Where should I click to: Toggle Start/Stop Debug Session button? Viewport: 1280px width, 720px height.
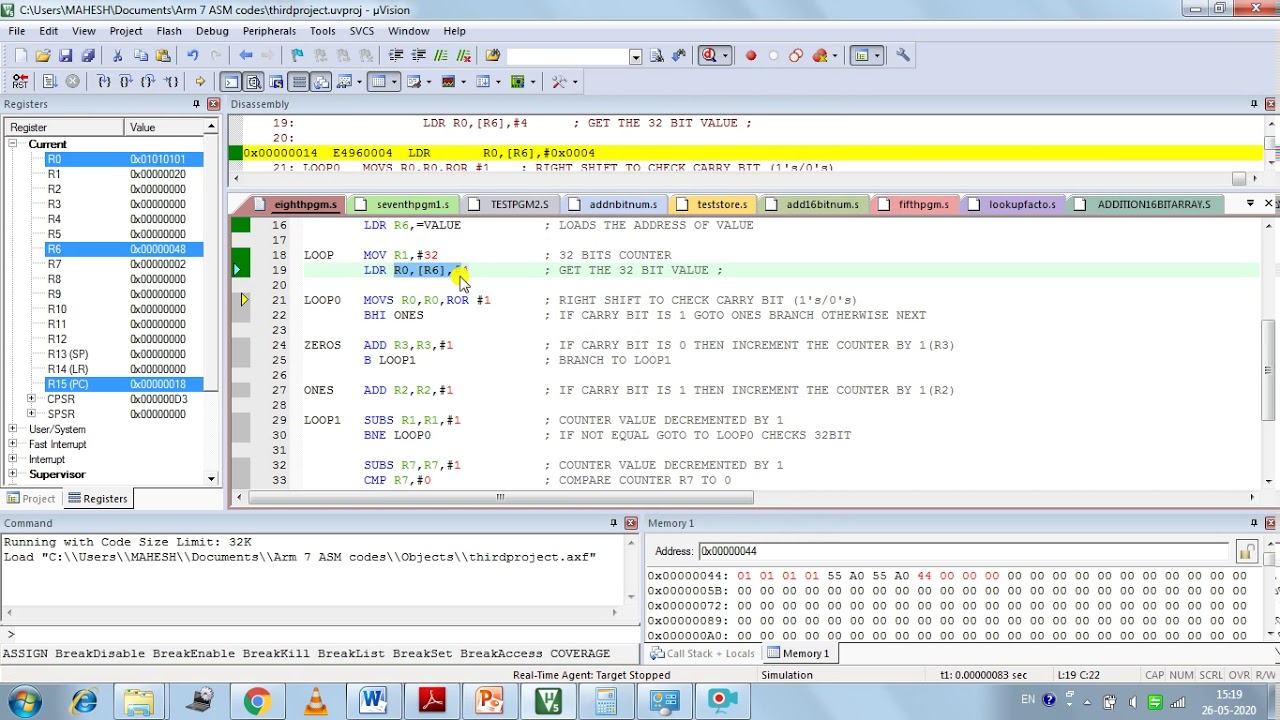click(709, 56)
